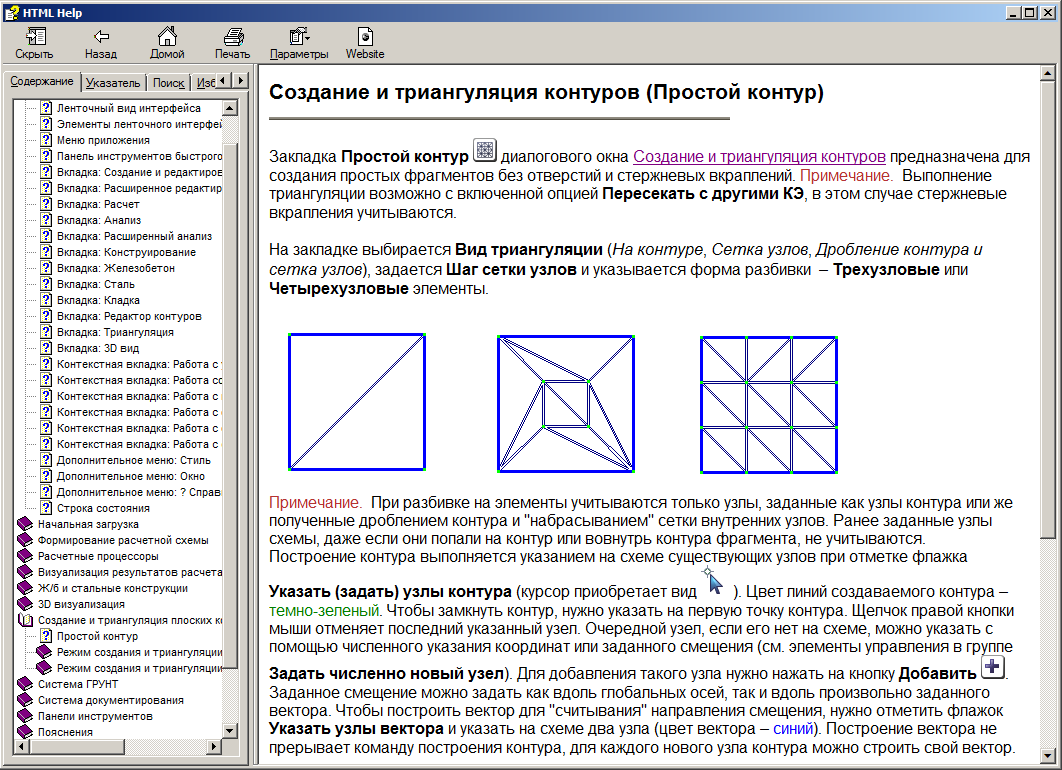Collapse the Создание и триангуляция плоских book
The height and width of the screenshot is (770, 1062).
pyautogui.click(x=130, y=620)
